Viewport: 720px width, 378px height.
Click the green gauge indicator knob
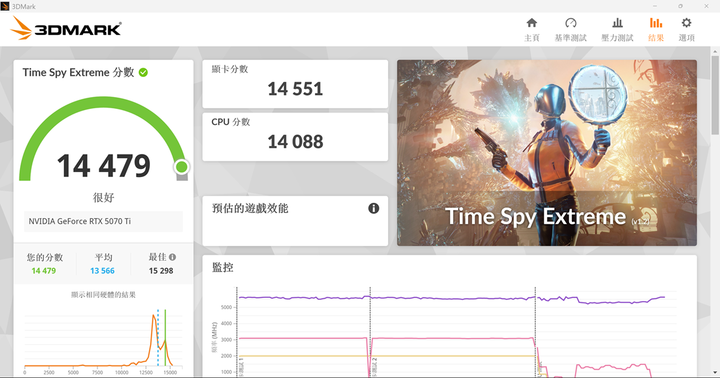click(181, 167)
